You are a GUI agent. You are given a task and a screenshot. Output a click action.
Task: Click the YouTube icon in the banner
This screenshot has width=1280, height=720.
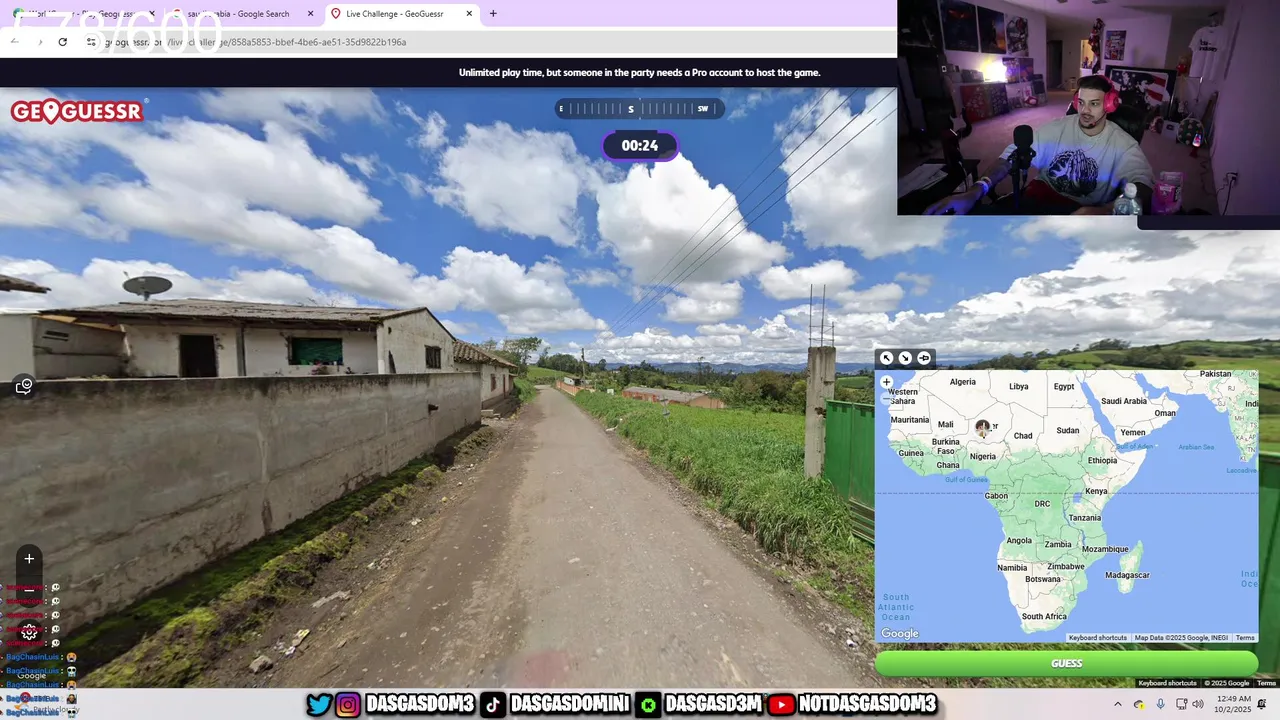point(782,705)
